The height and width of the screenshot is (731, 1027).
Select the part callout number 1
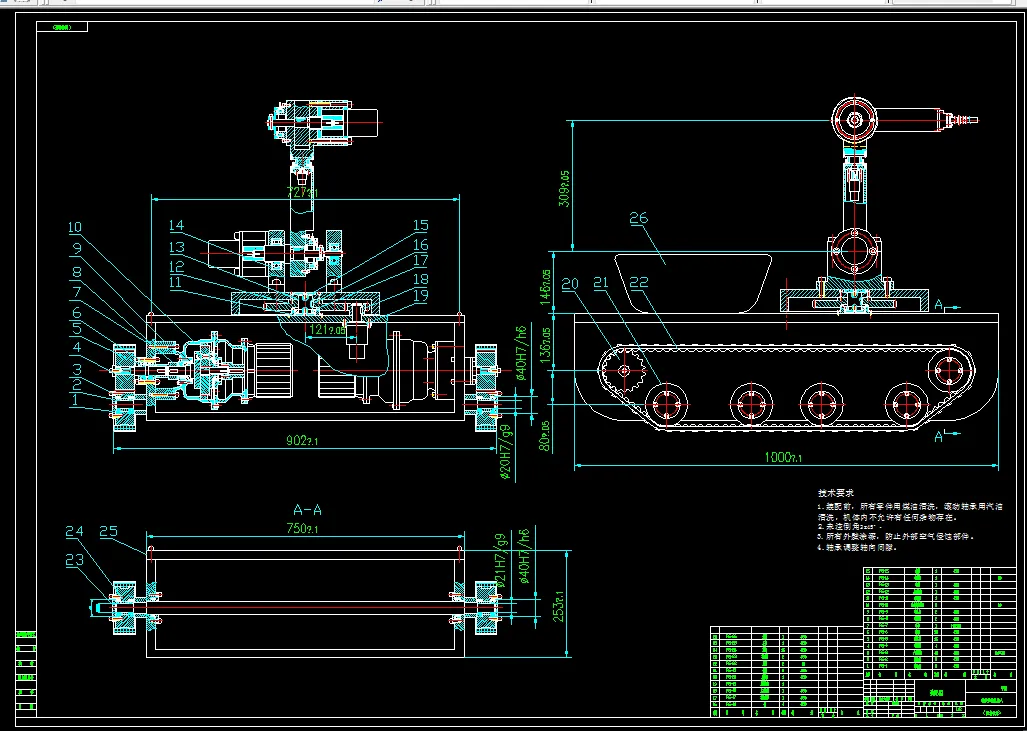75,400
